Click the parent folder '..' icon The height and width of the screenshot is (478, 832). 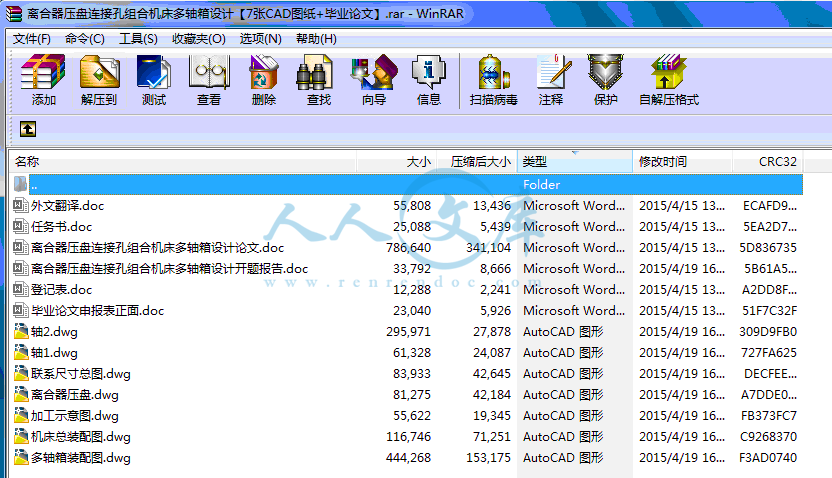coord(20,184)
